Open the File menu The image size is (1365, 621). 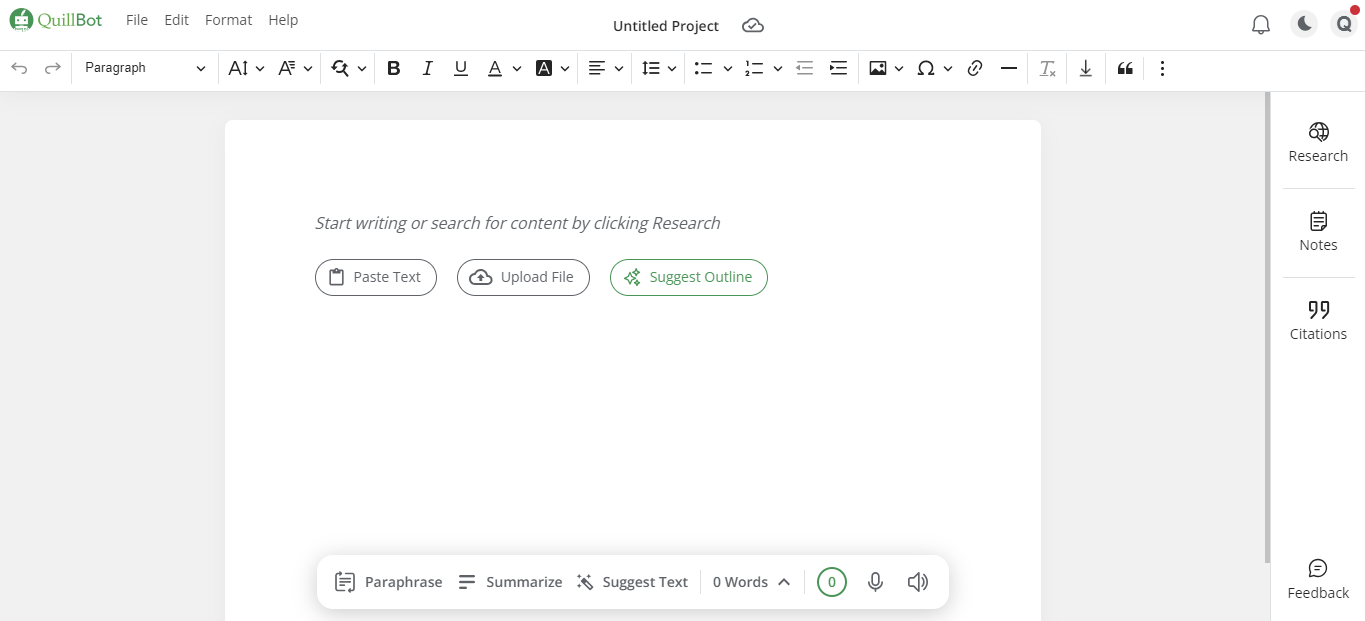137,20
